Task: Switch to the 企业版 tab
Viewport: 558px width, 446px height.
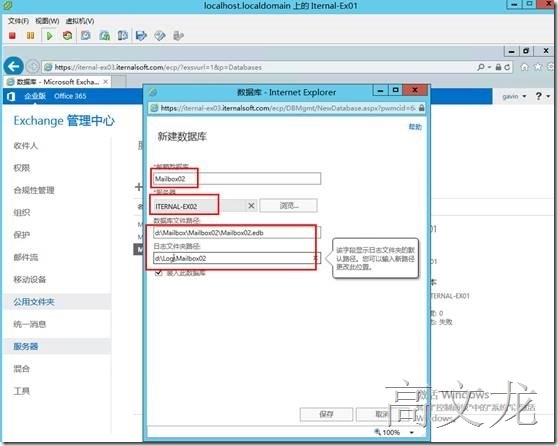Action: tap(35, 96)
